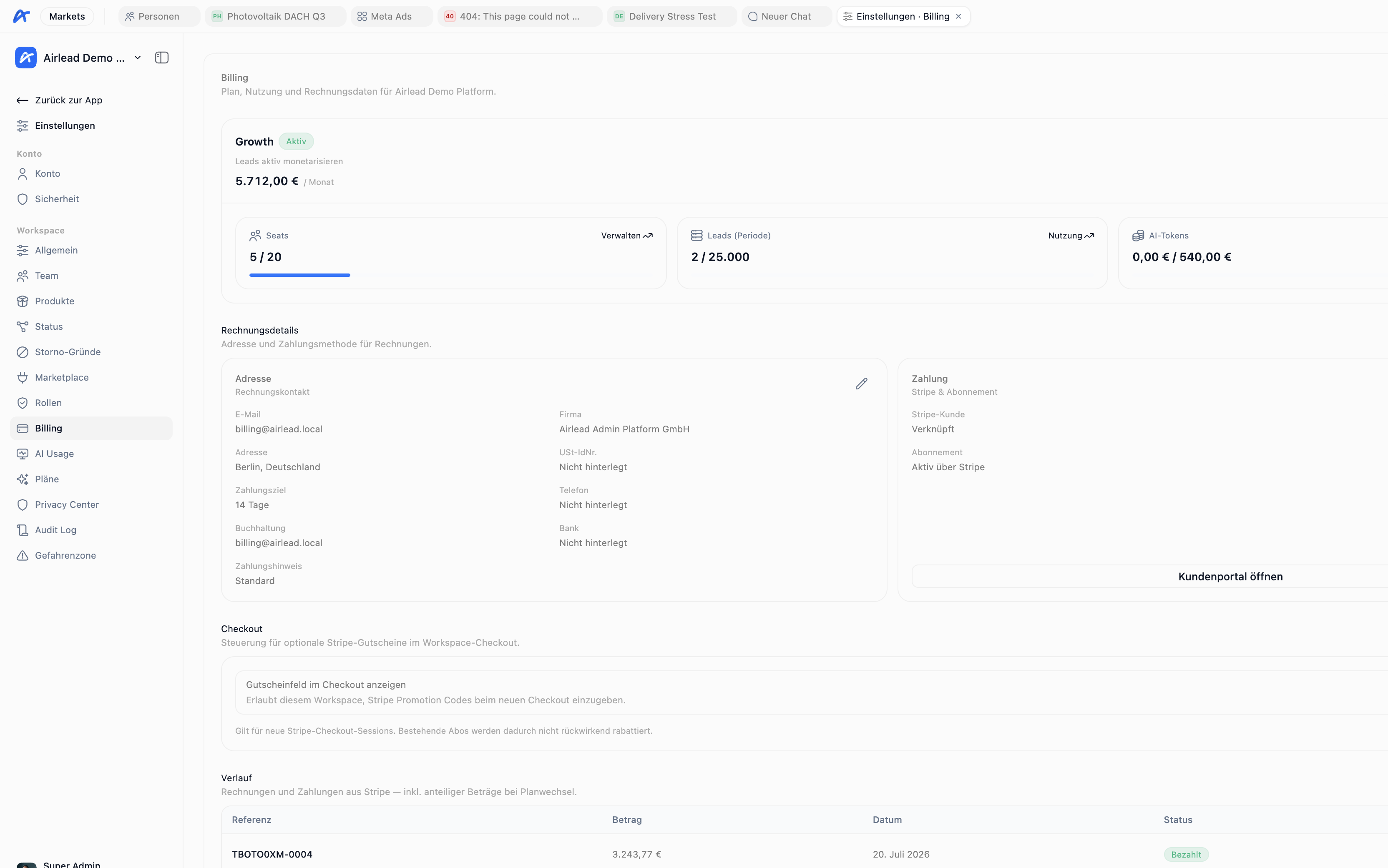Image resolution: width=1388 pixels, height=868 pixels.
Task: Open the 404 page tab
Action: tap(520, 16)
